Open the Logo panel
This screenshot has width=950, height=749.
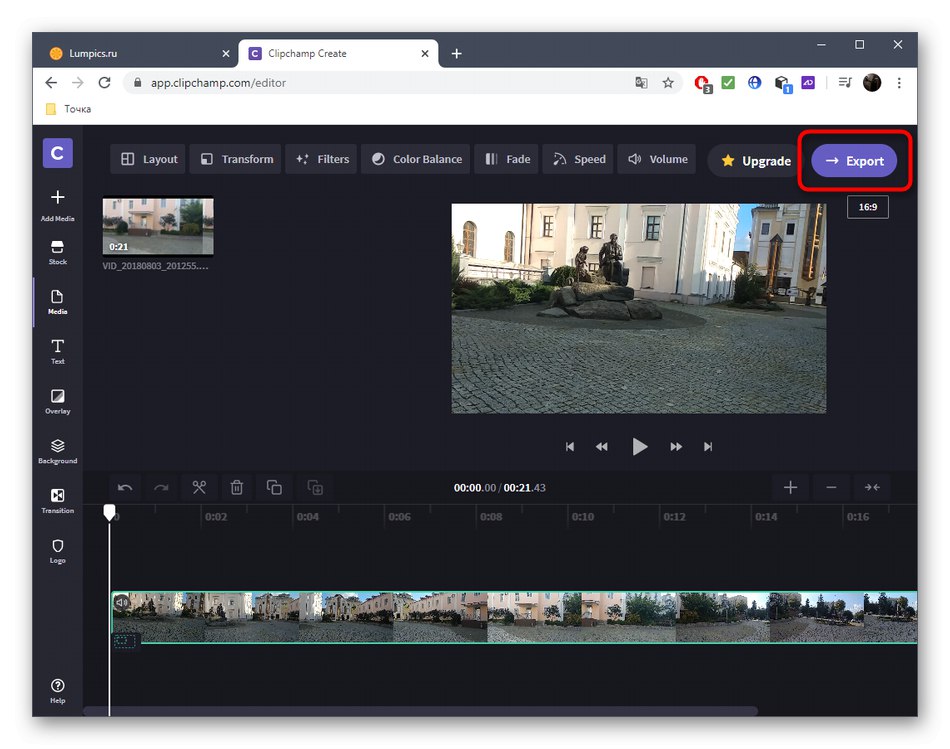point(57,549)
